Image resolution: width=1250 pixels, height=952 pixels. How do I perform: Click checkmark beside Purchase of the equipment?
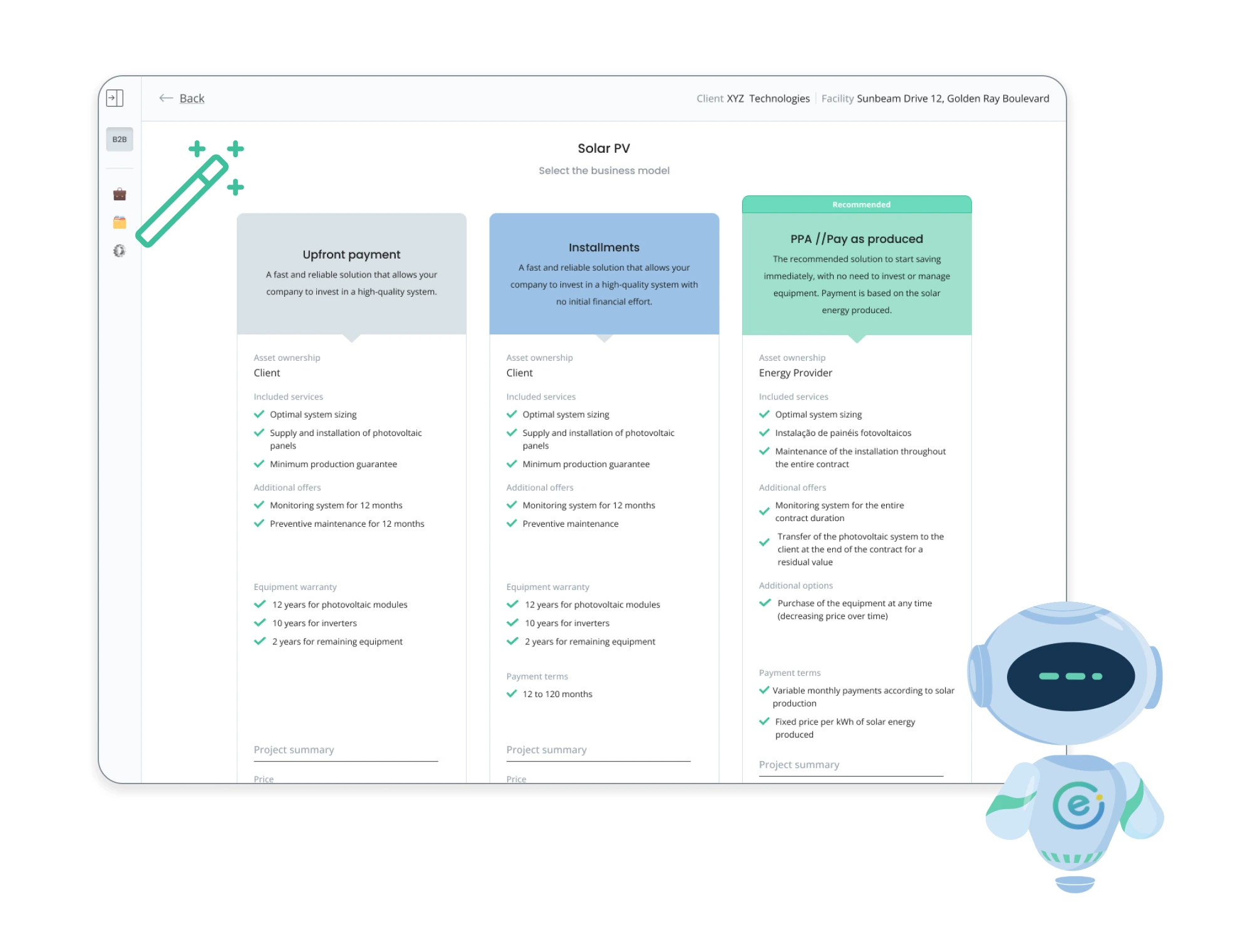coord(764,603)
